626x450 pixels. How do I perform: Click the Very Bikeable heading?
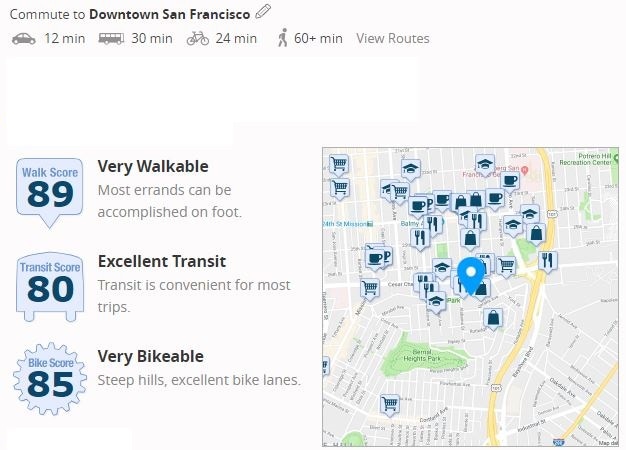[151, 356]
